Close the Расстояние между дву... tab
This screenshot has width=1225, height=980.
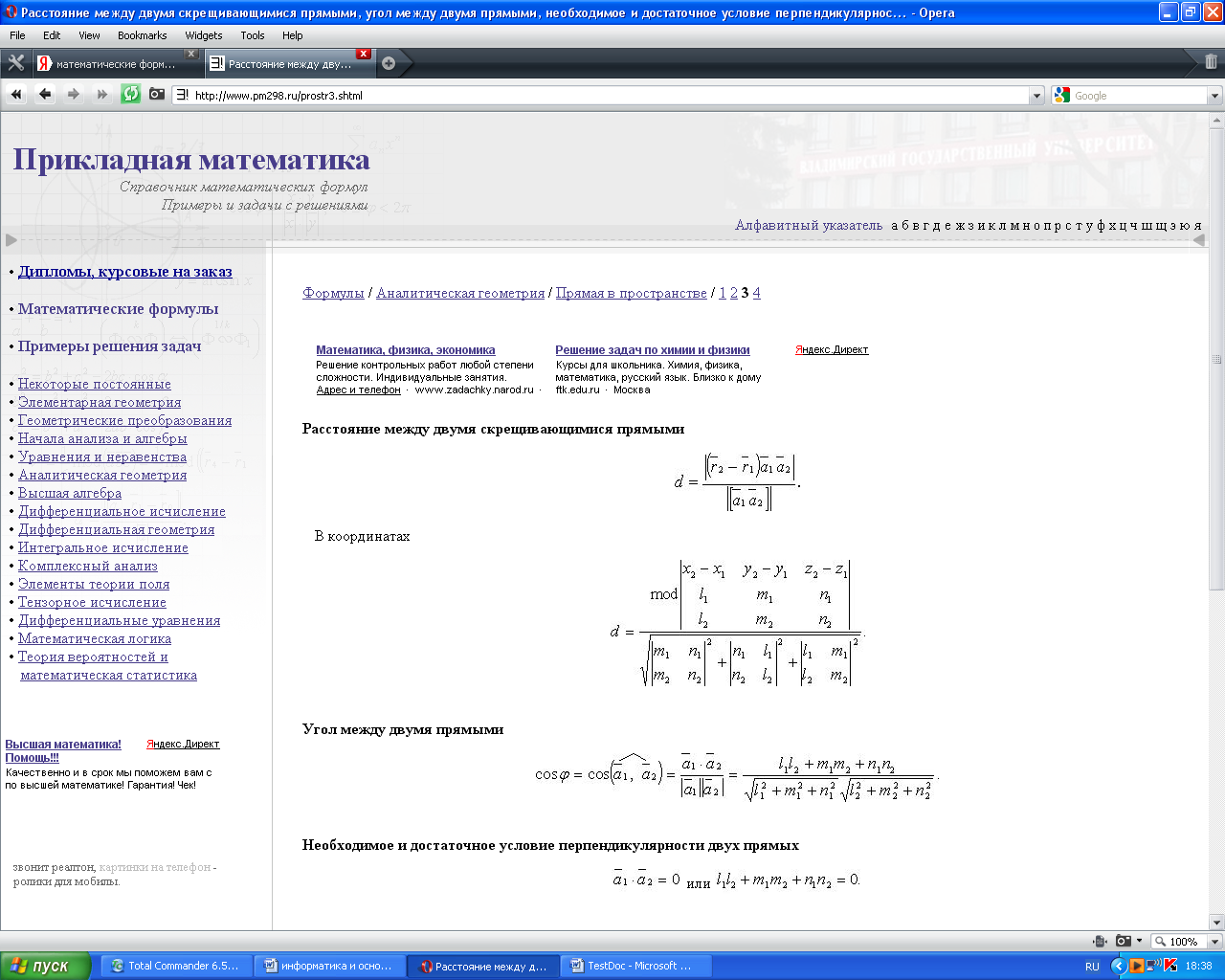(363, 55)
